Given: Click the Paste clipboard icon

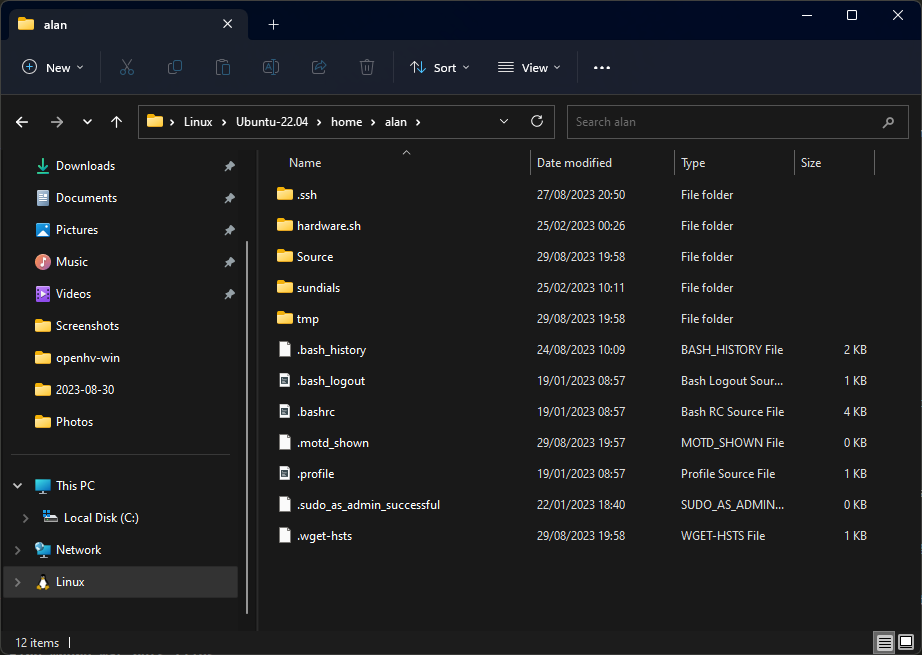Looking at the screenshot, I should pyautogui.click(x=223, y=67).
